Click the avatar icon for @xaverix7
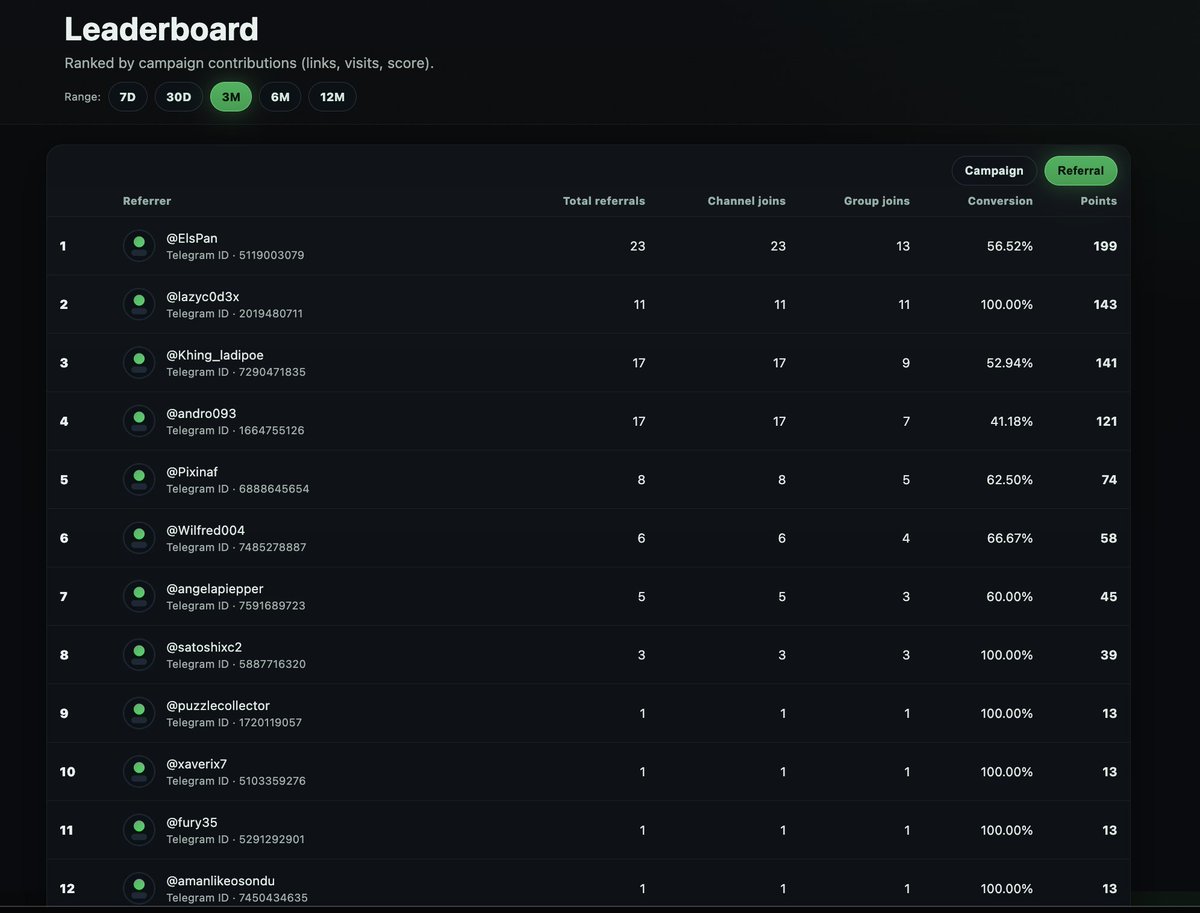The image size is (1200, 913). point(139,772)
